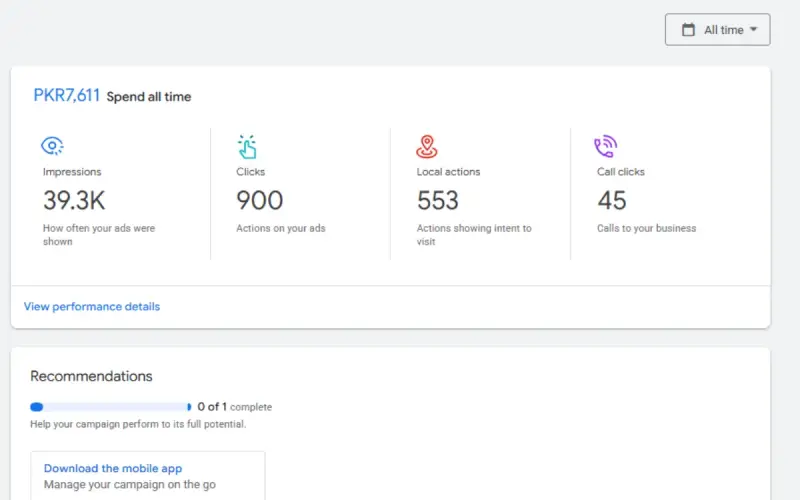Click the Impressions eye icon
This screenshot has height=500, width=800.
click(52, 146)
